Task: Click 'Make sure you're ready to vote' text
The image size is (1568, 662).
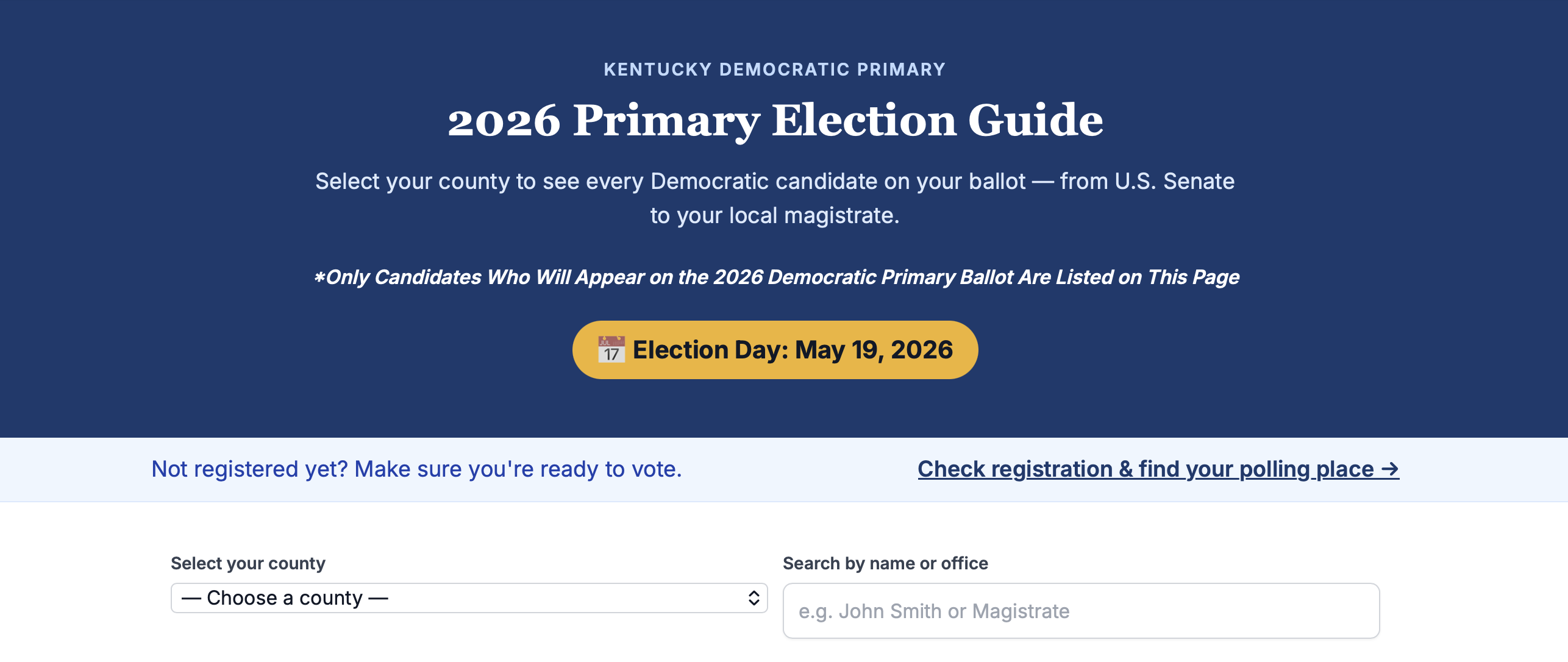Action: point(518,469)
